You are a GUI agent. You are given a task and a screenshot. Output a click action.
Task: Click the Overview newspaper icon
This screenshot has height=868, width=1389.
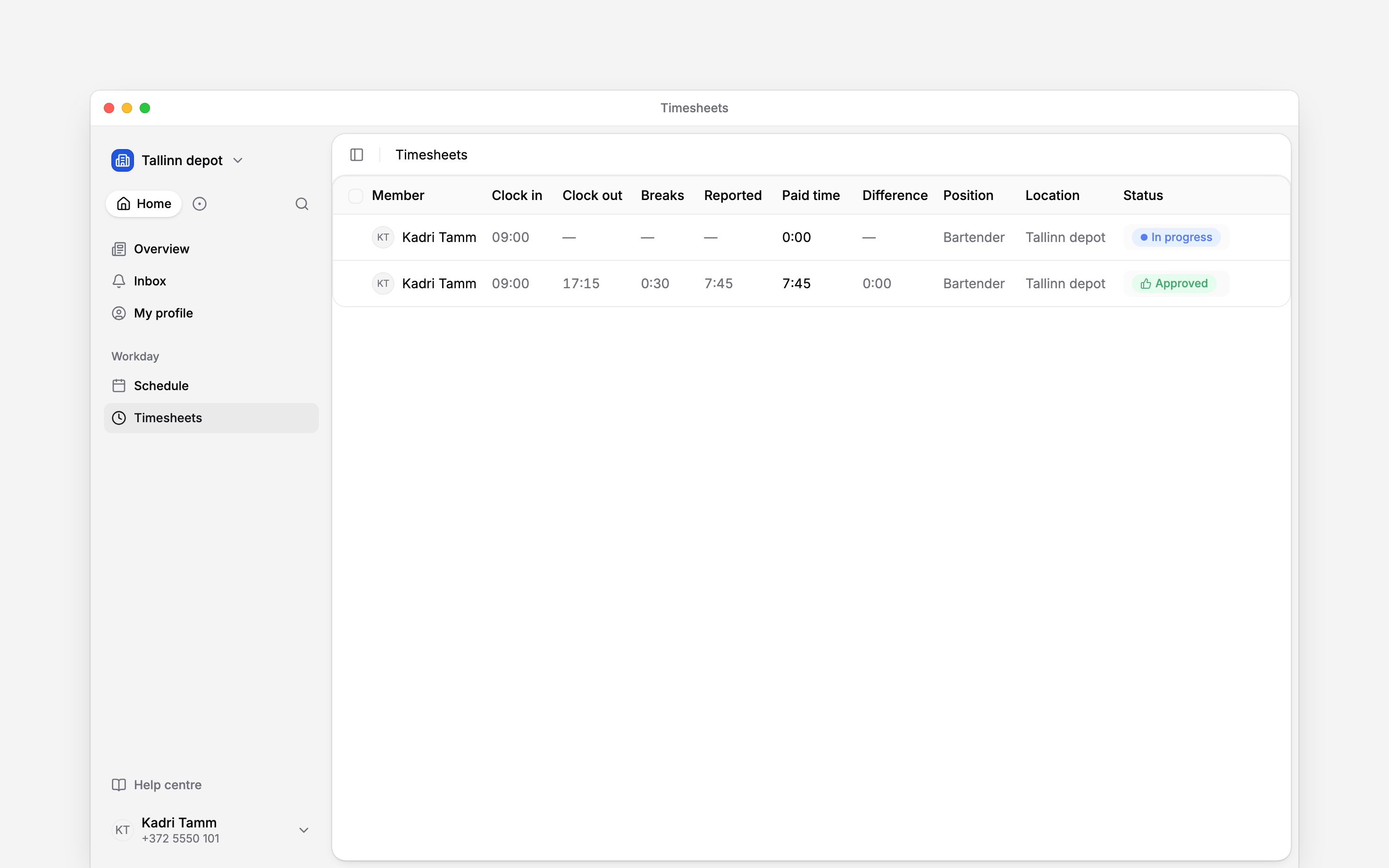click(119, 249)
